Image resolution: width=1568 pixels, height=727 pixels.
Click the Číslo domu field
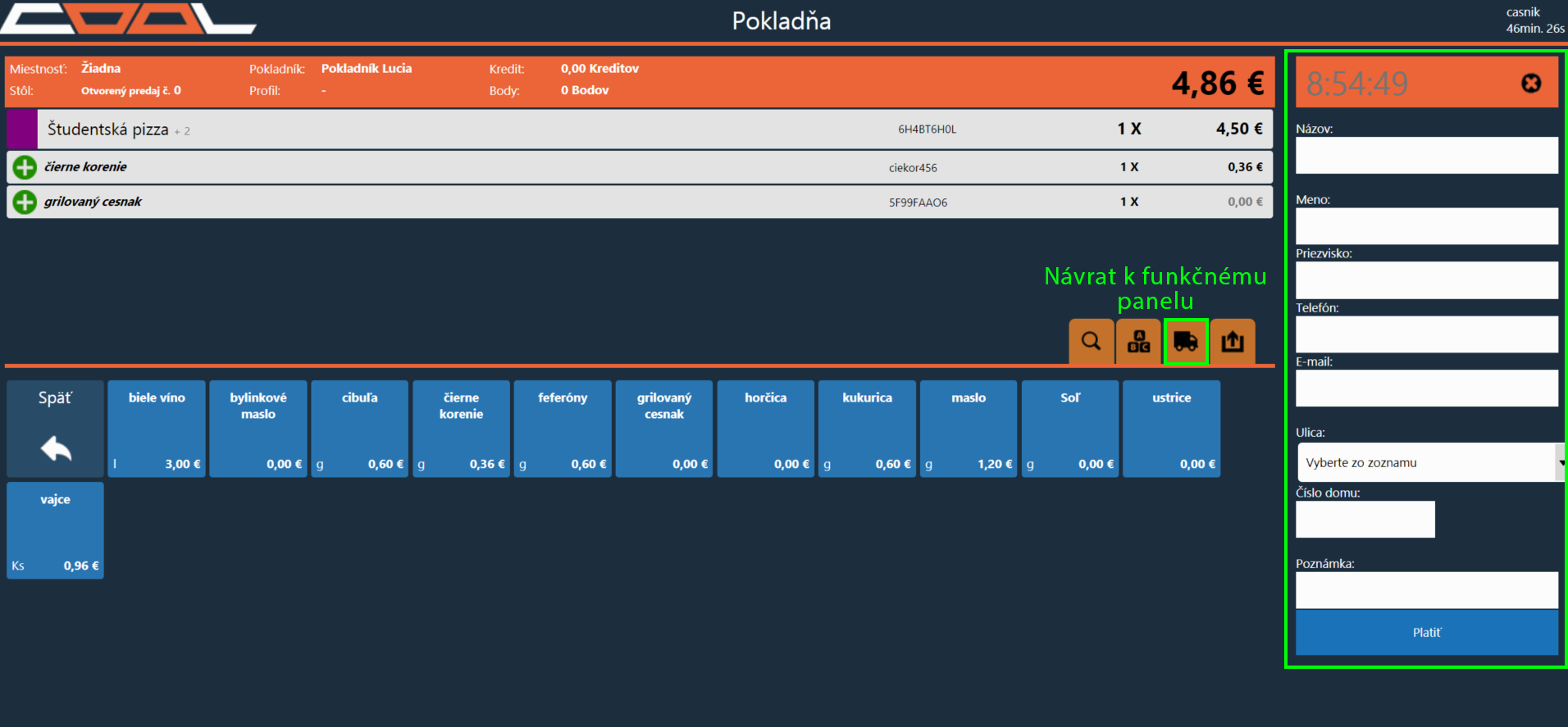[x=1365, y=520]
